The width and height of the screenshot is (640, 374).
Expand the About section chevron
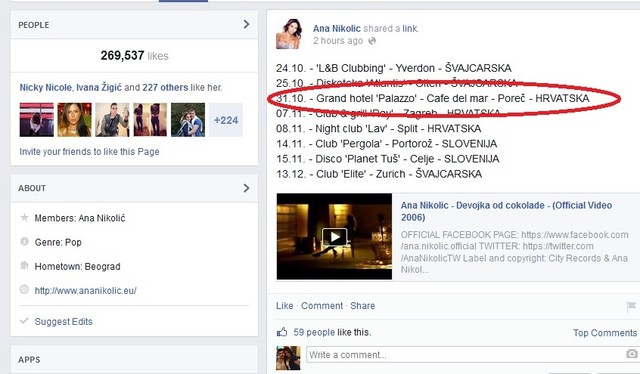[246, 188]
